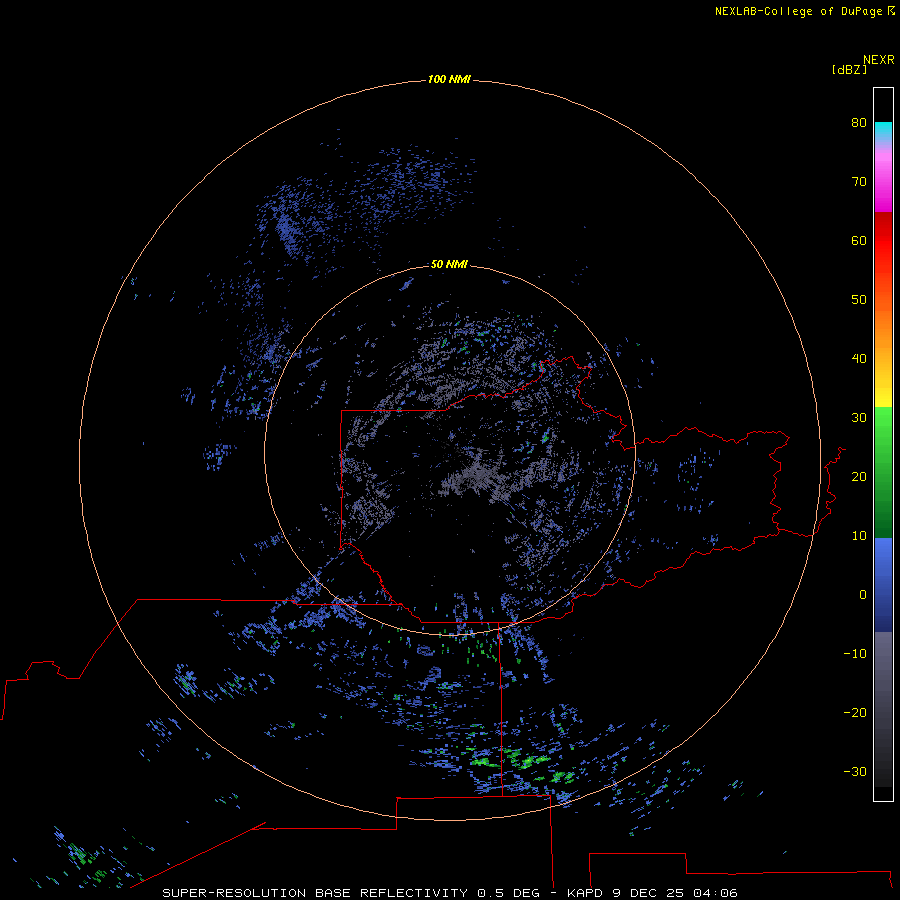Click the [dBZ] units label
Image resolution: width=900 pixels, height=900 pixels.
pos(849,70)
